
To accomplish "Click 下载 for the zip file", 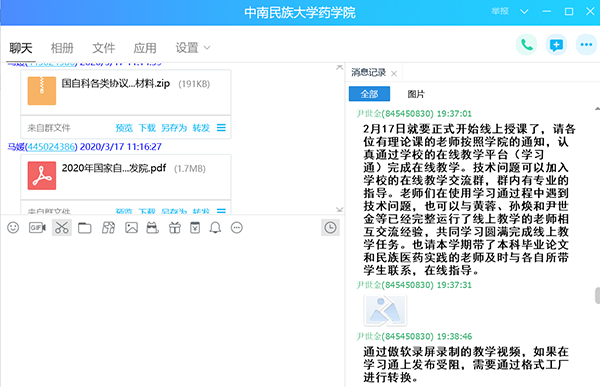I will coord(147,127).
